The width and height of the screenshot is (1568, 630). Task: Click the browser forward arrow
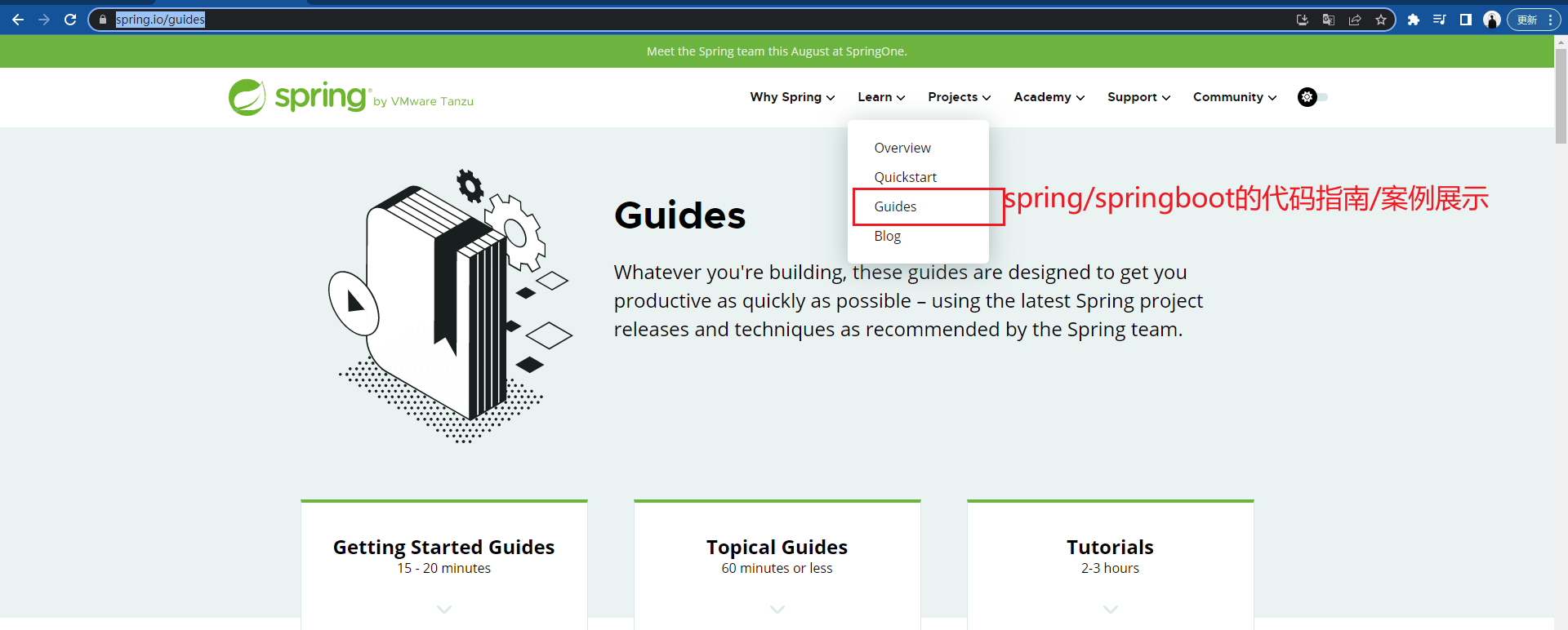click(x=44, y=20)
